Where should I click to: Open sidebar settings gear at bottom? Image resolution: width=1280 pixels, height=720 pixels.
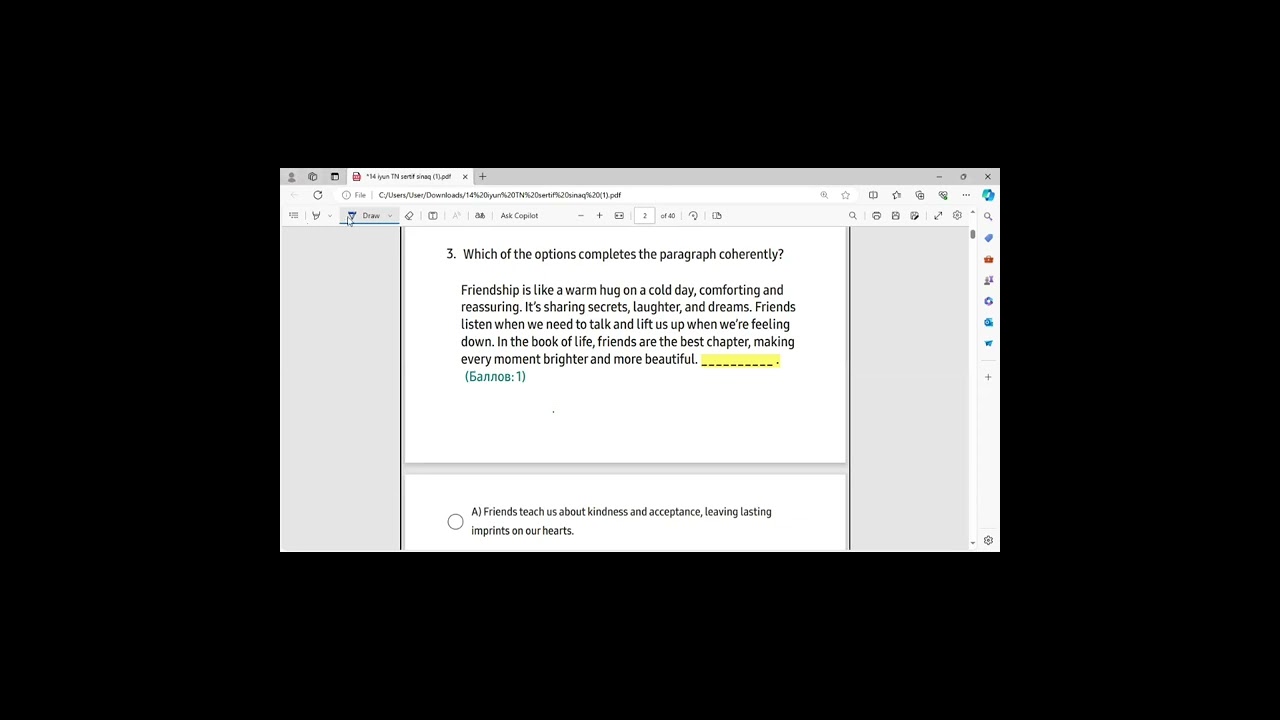point(988,540)
